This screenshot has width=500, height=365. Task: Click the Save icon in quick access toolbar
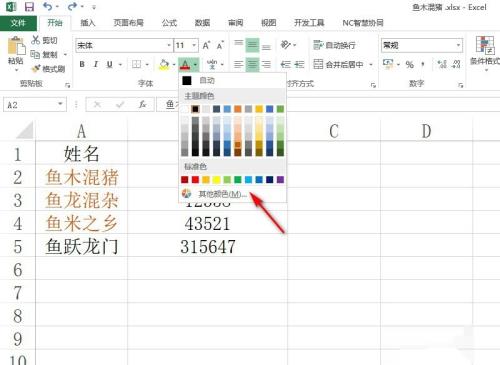point(29,7)
